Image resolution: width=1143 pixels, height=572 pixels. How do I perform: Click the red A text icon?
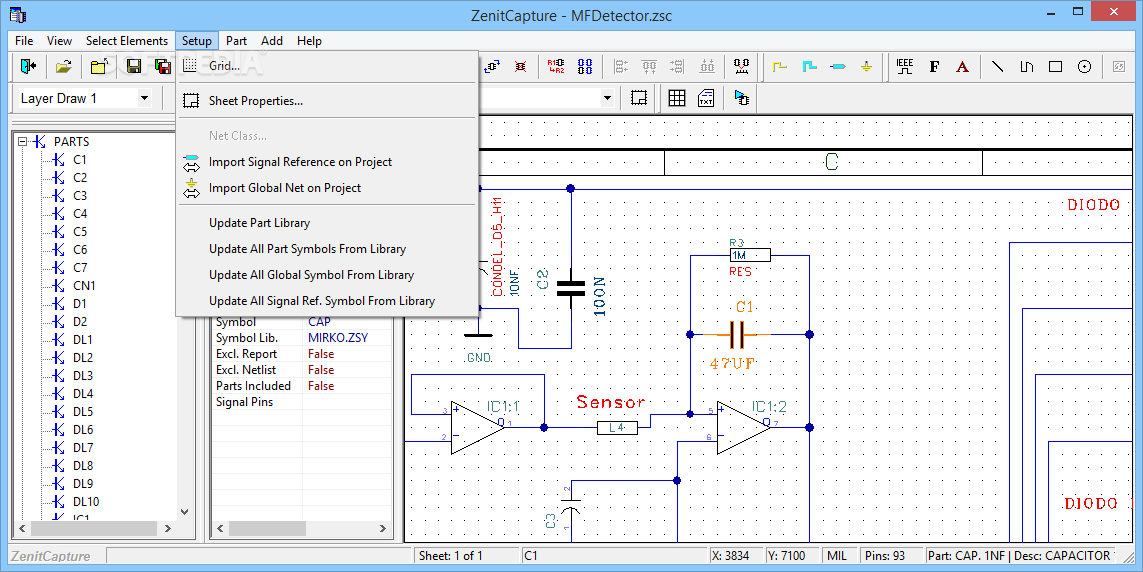tap(962, 66)
